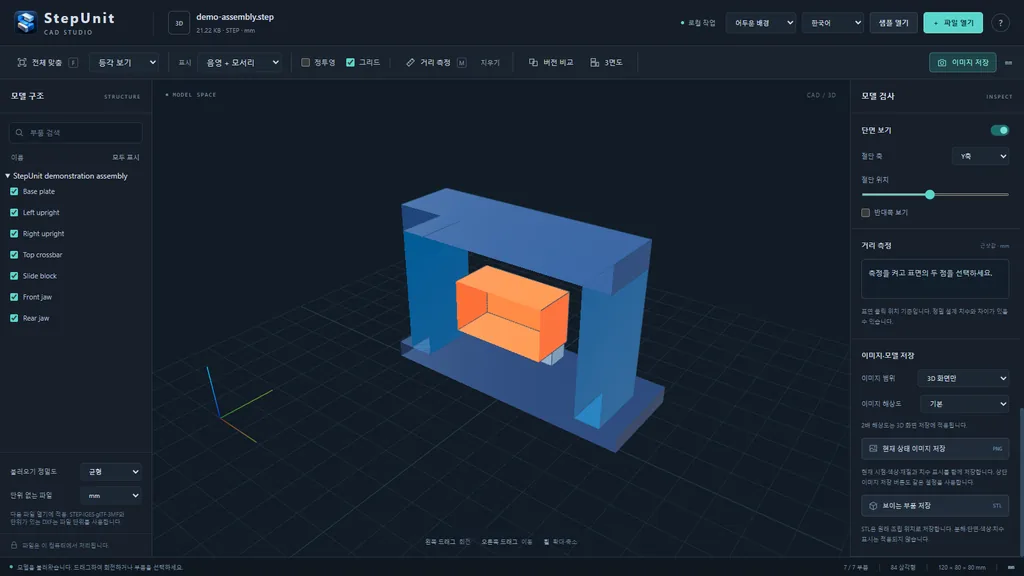Hide the Base plate part
The image size is (1024, 576).
pyautogui.click(x=14, y=191)
